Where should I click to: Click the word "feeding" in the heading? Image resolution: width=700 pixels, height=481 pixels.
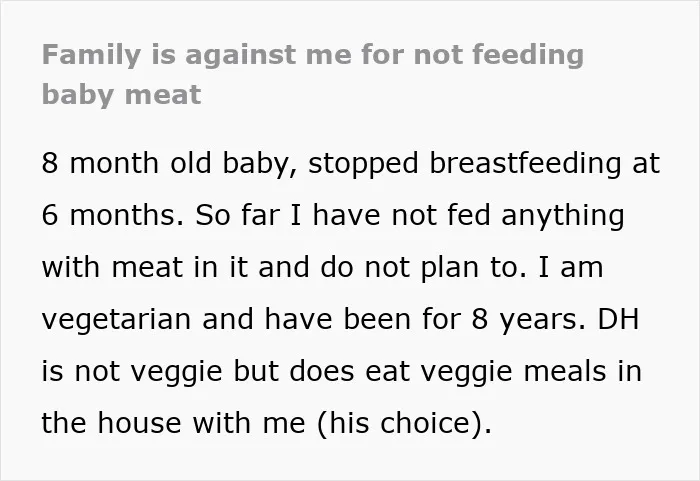[528, 55]
